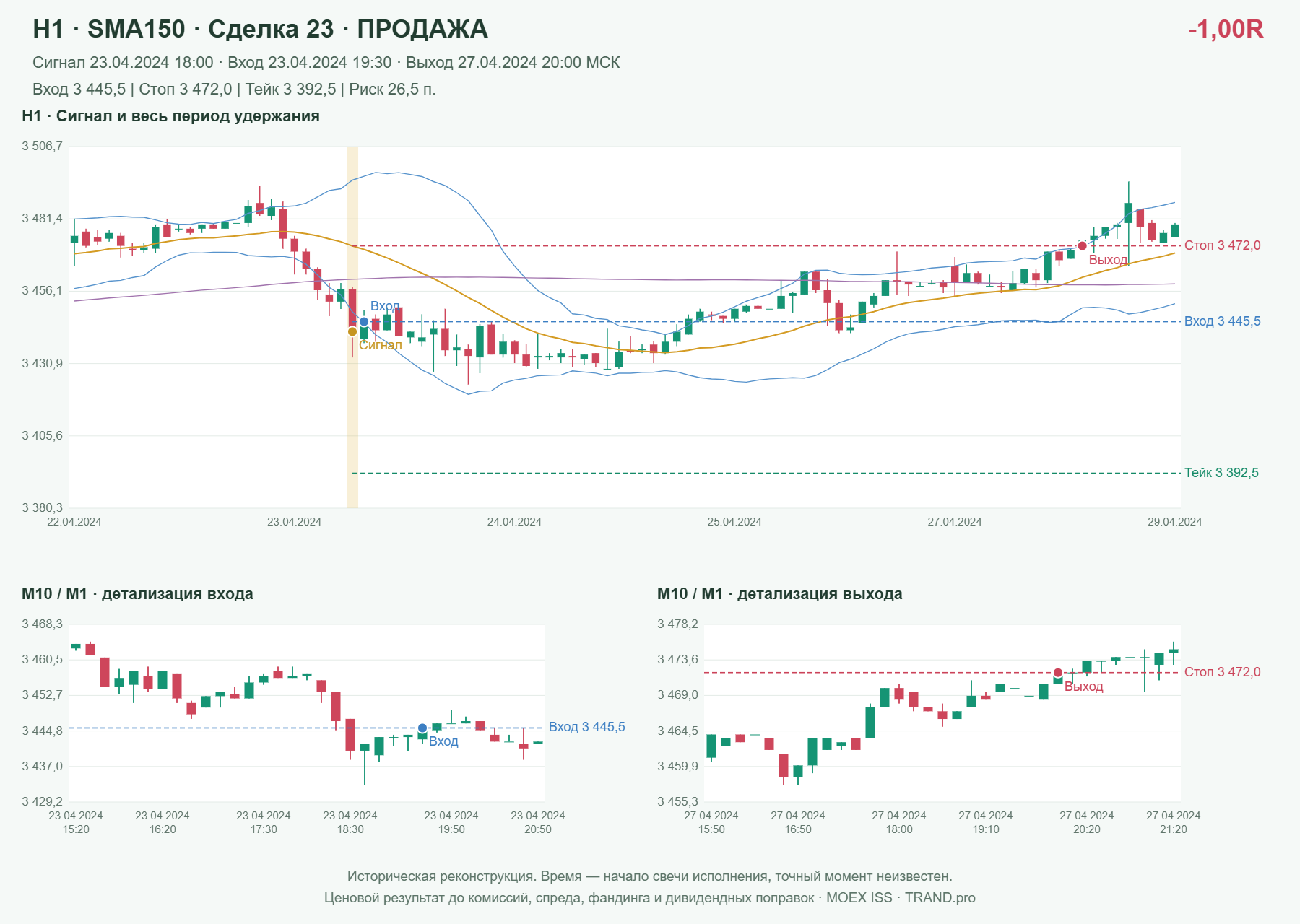Click the '19:50' time label in entry chart
The width and height of the screenshot is (1300, 924).
click(451, 829)
